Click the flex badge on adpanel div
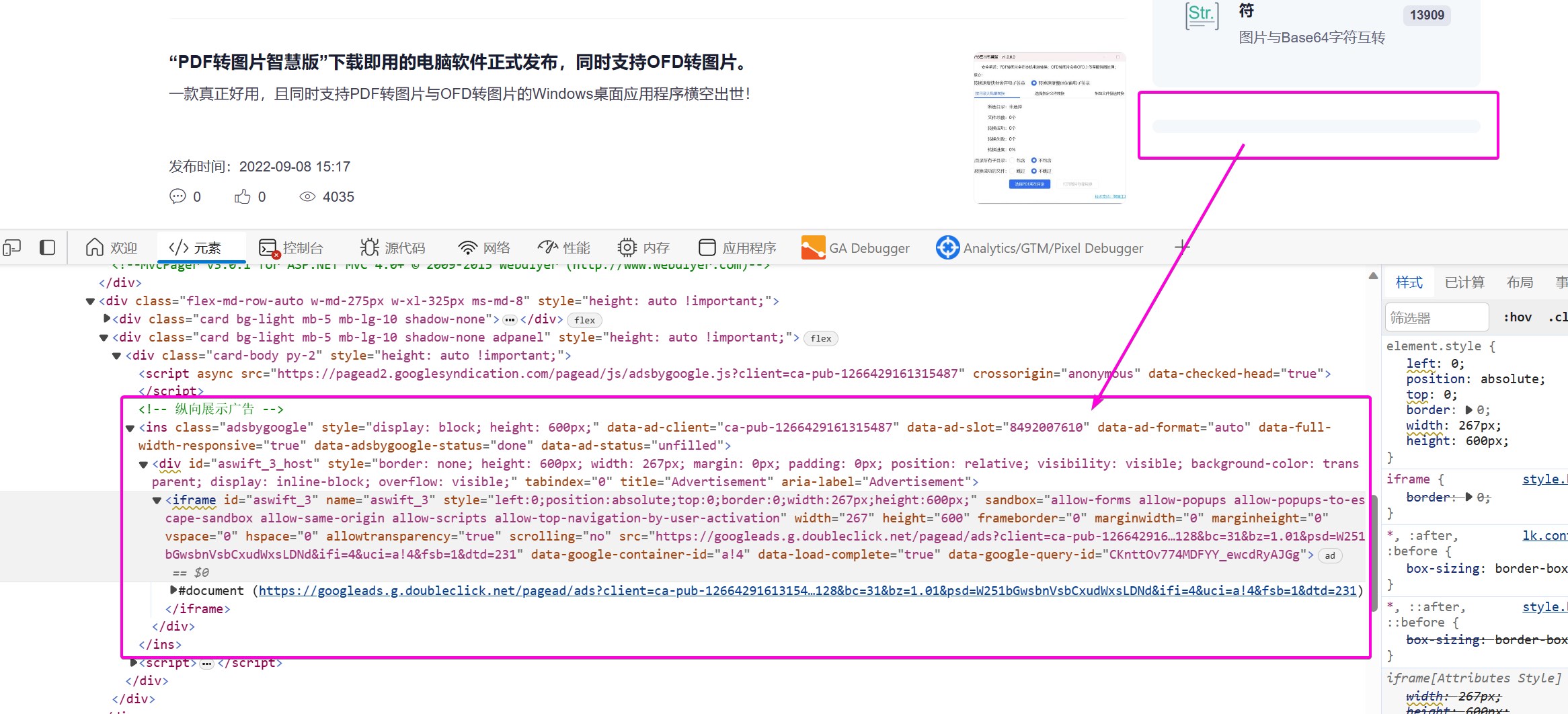 pos(821,338)
